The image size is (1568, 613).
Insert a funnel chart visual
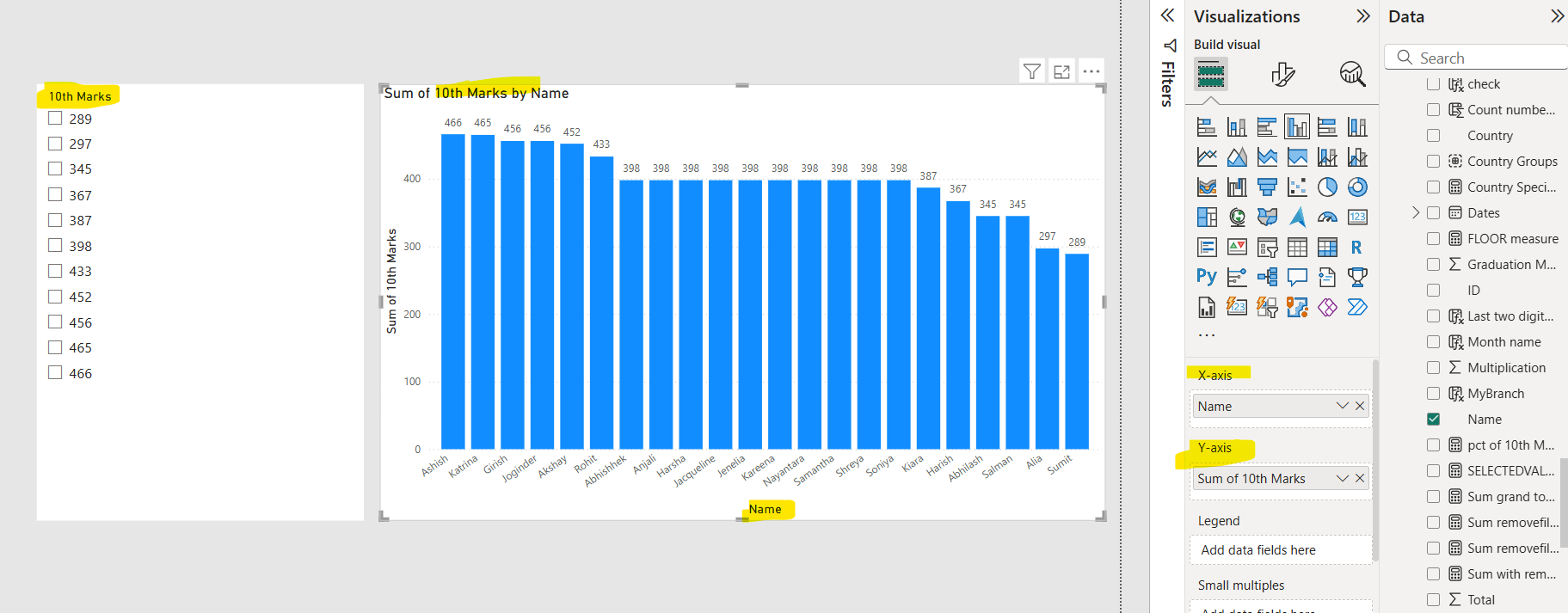pos(1267,187)
